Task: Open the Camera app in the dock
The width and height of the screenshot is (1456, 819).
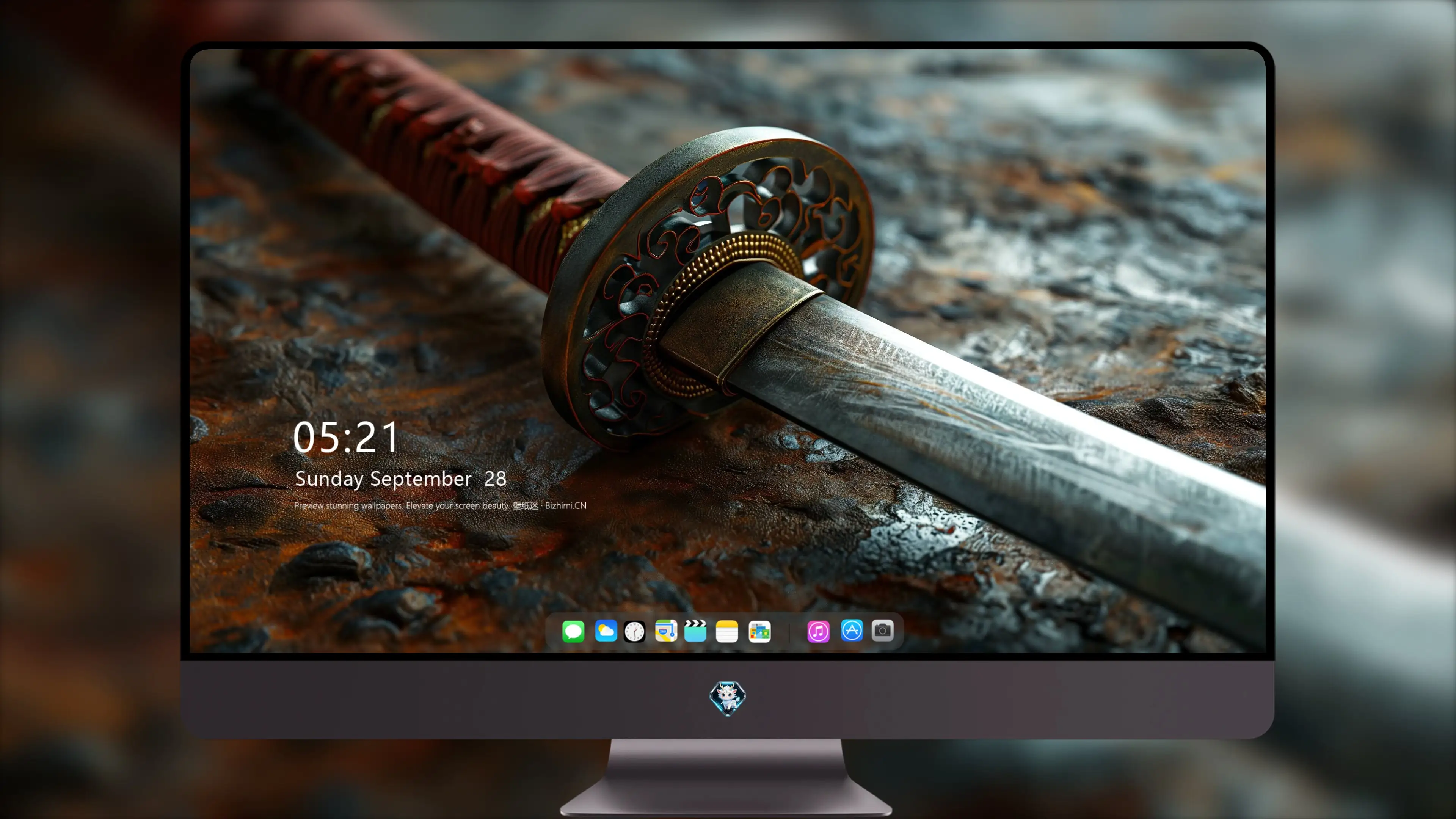Action: click(882, 630)
